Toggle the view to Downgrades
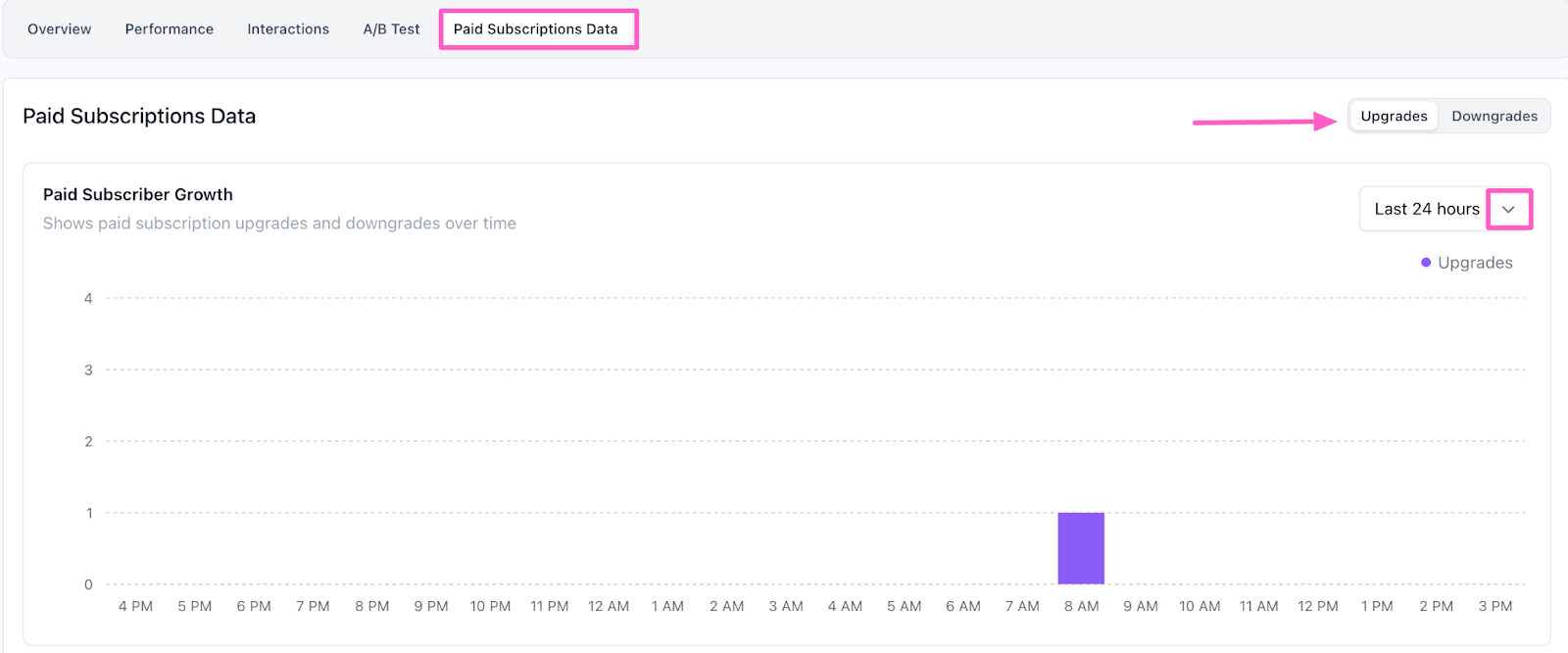Screen dimensions: 1568x653 point(1494,116)
